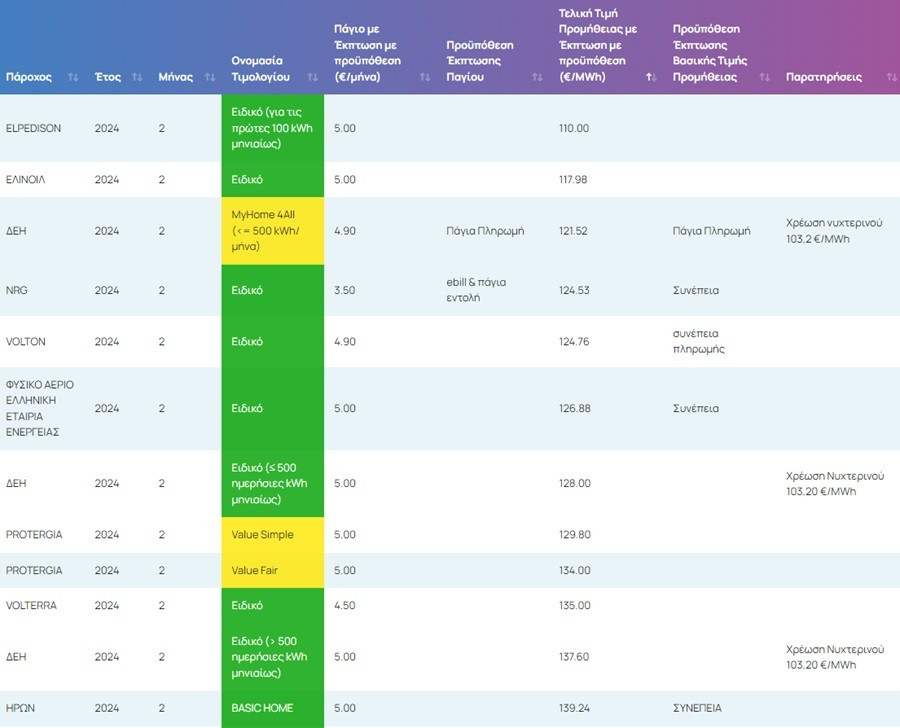Click the 124.53 price cell
Viewport: 900px width, 728px height.
point(574,290)
